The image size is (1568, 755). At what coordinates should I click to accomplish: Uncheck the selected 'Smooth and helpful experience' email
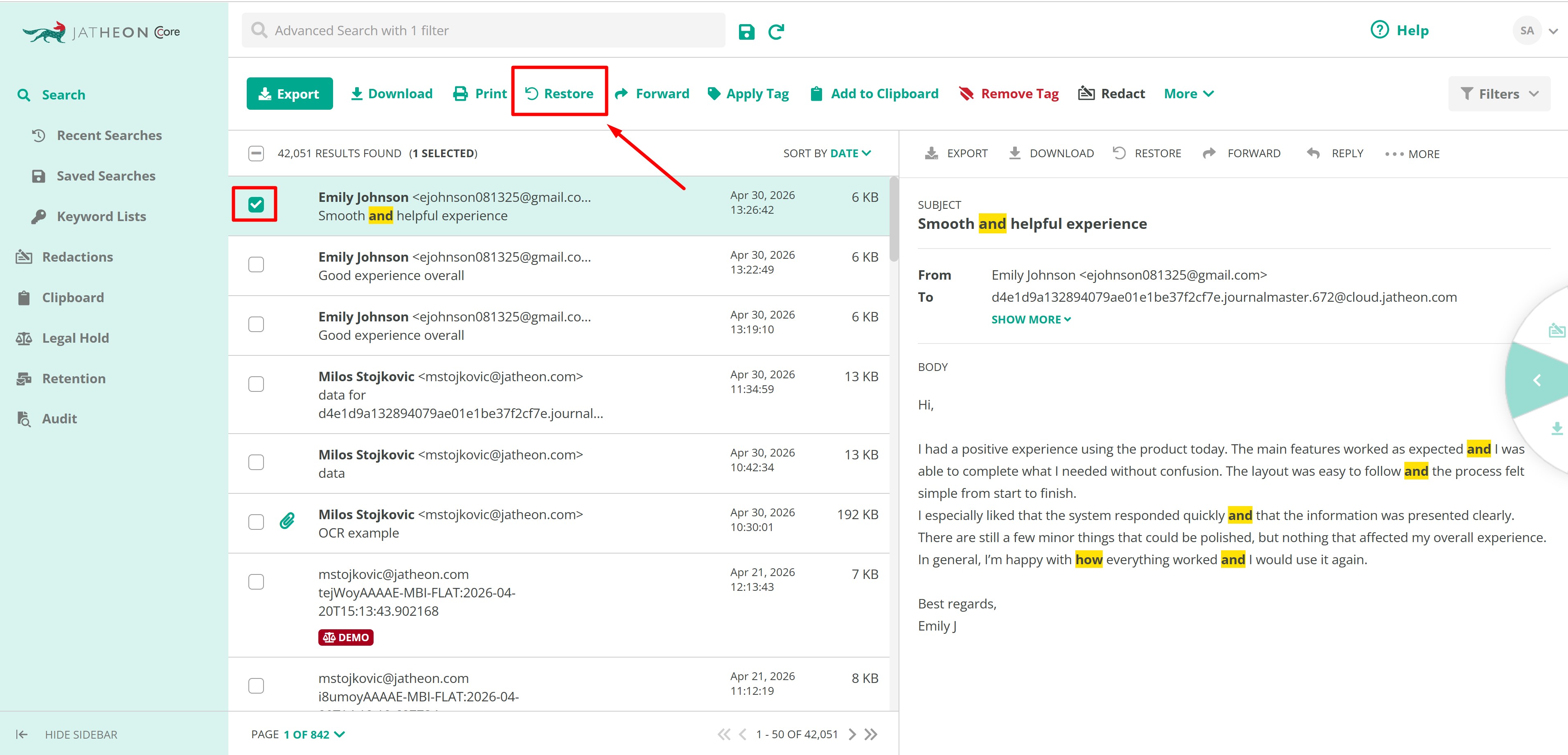(256, 205)
